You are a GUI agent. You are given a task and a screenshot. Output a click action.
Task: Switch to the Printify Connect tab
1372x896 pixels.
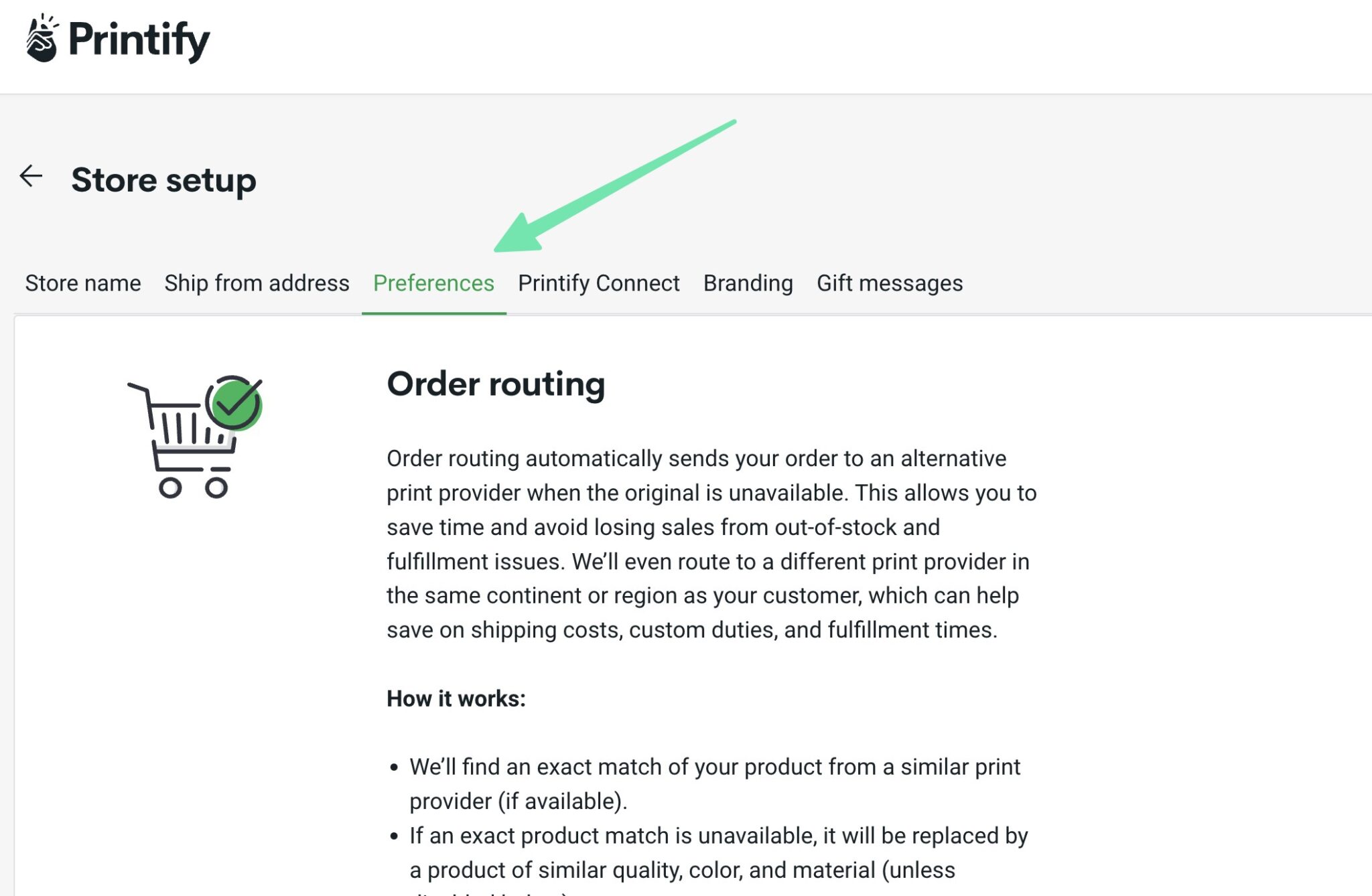(x=598, y=283)
